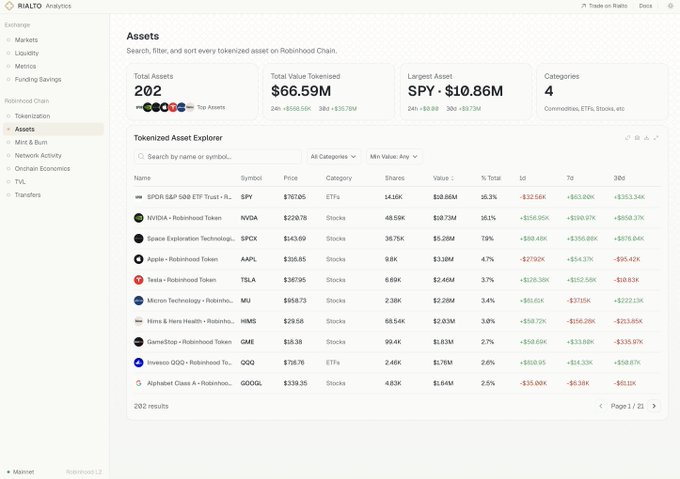
Task: Open the Docs link
Action: click(645, 6)
